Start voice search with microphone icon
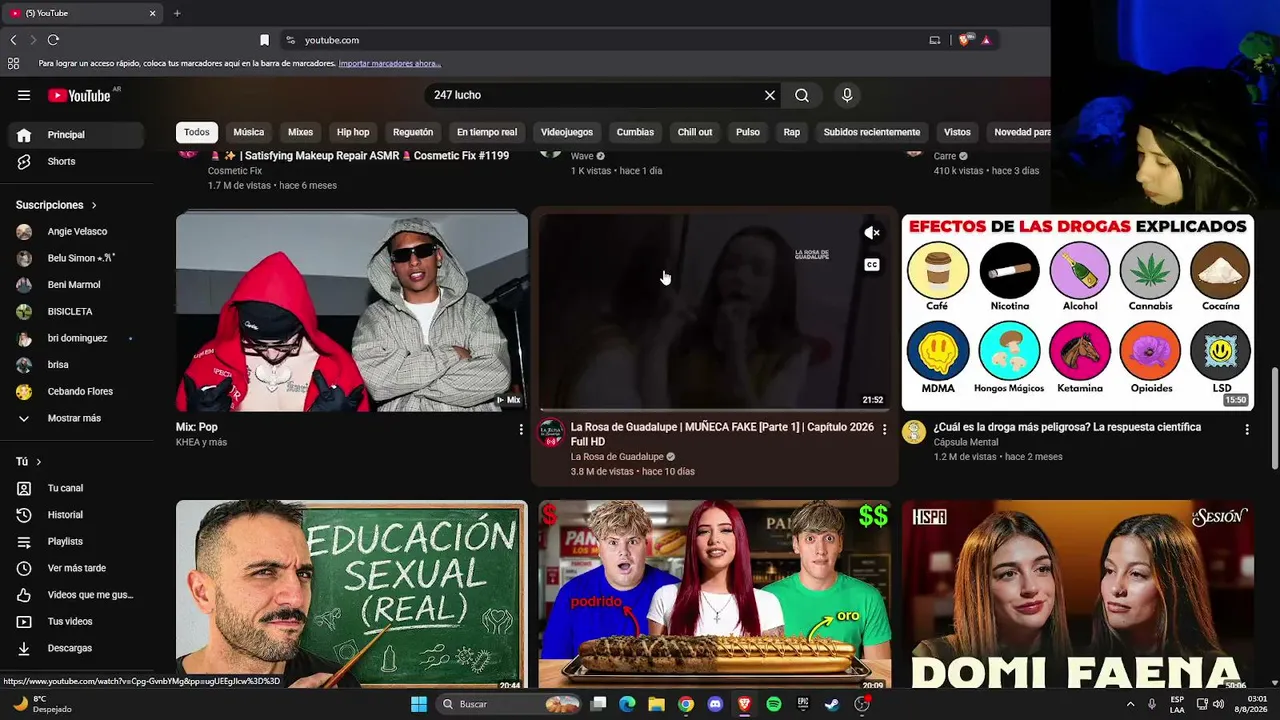The image size is (1280, 720). click(x=847, y=95)
